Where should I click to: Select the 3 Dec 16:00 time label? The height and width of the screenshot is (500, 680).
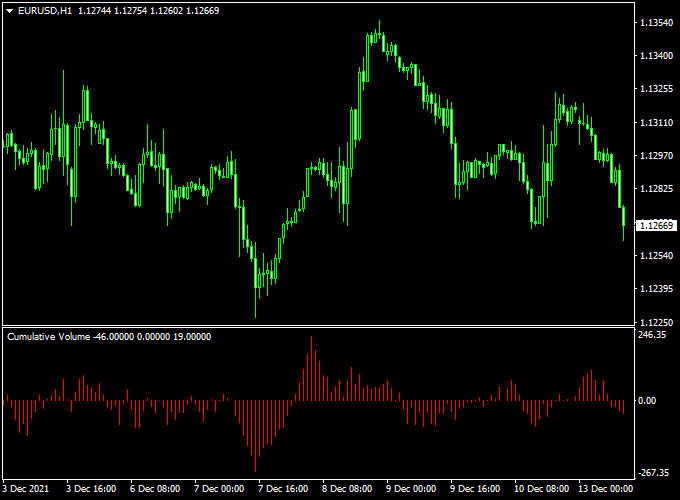(x=91, y=489)
